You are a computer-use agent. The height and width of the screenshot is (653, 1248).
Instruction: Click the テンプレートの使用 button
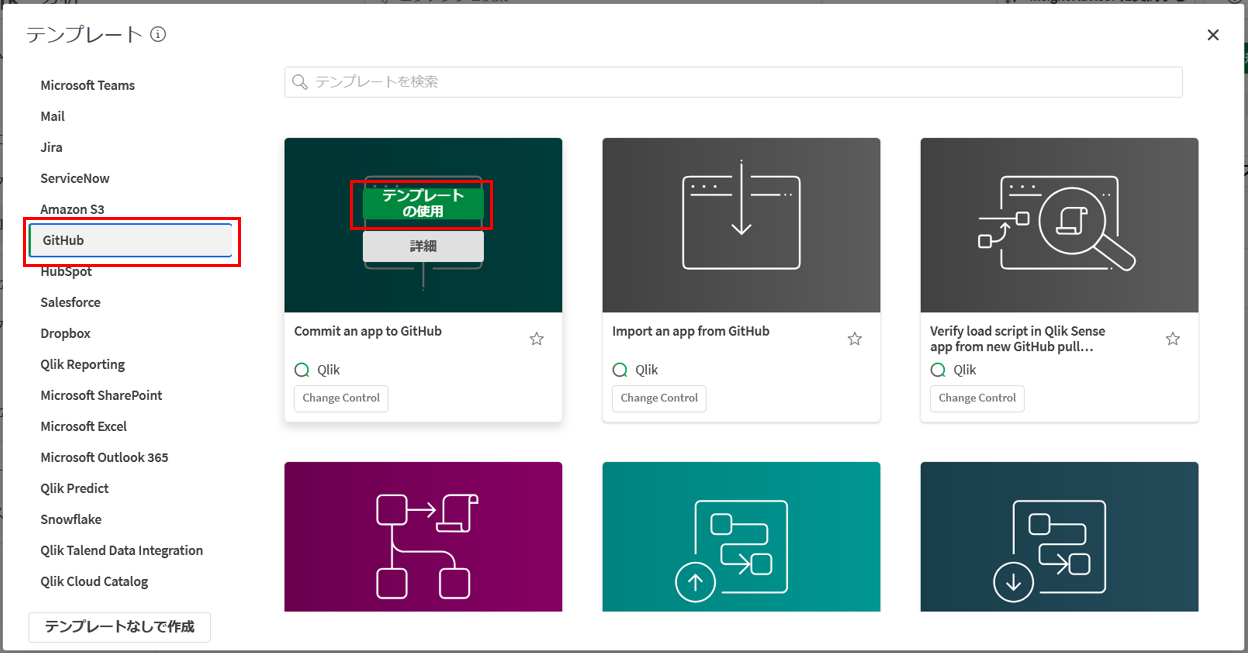click(422, 203)
